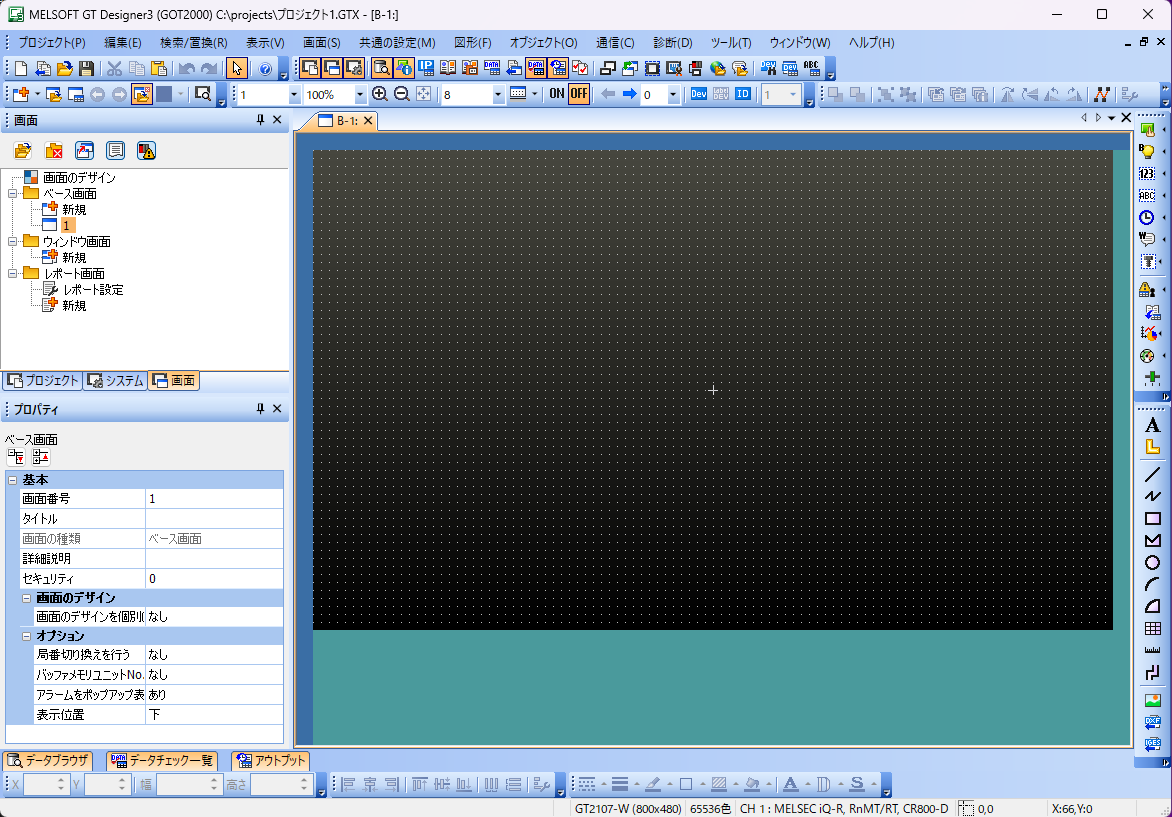Switch to the システム tab
The height and width of the screenshot is (817, 1172).
114,381
